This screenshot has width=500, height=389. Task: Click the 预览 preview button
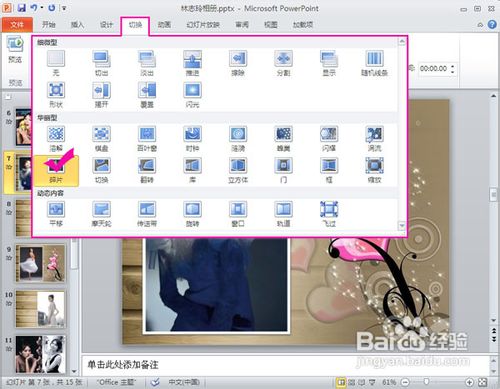point(15,50)
